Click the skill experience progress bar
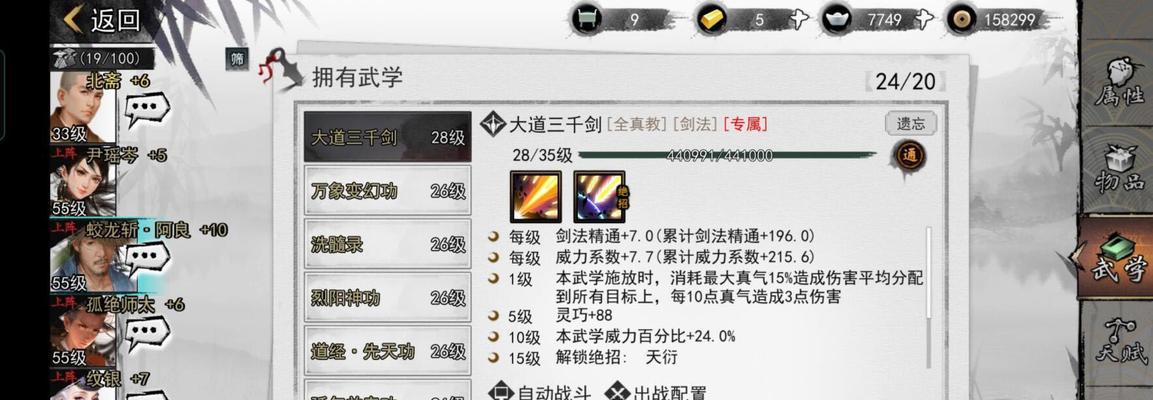 coord(727,156)
